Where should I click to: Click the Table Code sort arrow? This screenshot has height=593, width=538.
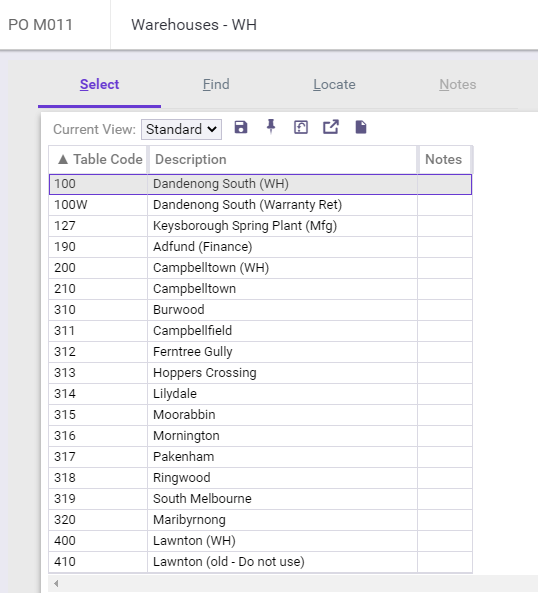[63, 160]
